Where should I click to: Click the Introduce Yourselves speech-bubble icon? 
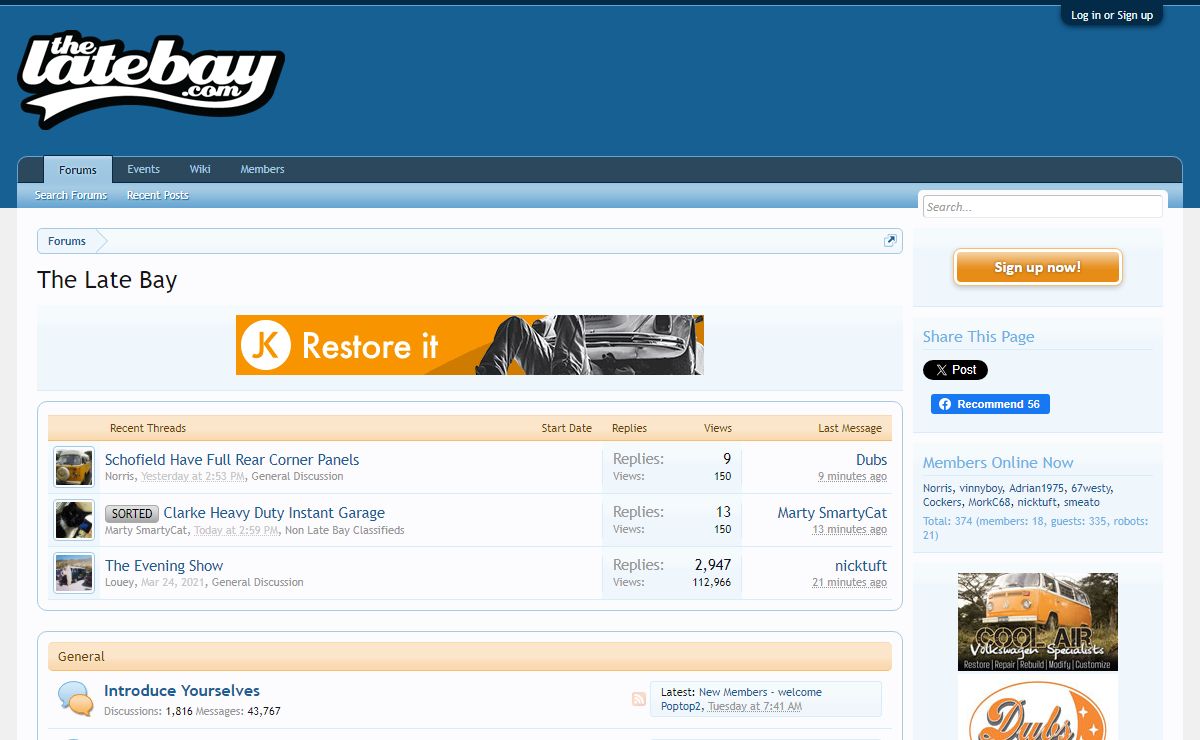75,698
